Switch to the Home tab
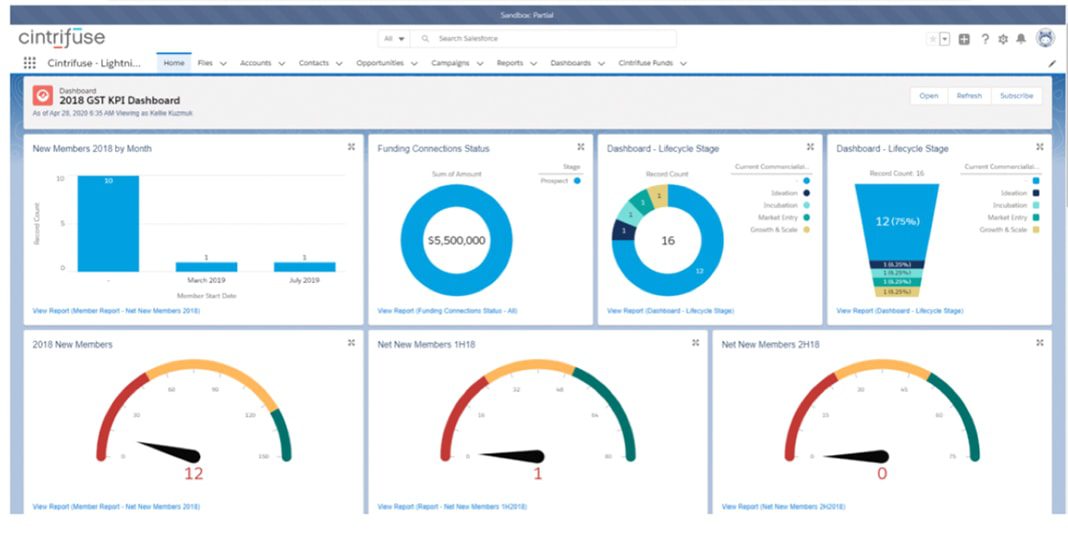1068x541 pixels. [174, 63]
